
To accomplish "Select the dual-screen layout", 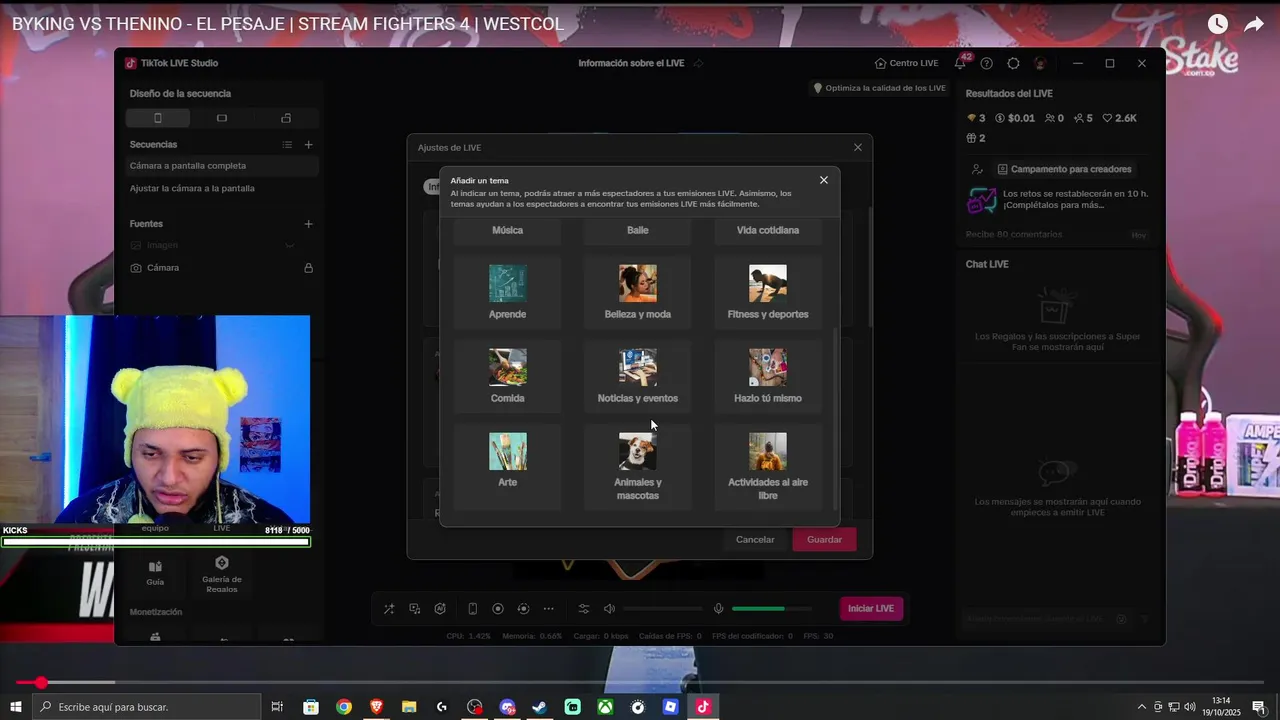I will click(x=286, y=118).
